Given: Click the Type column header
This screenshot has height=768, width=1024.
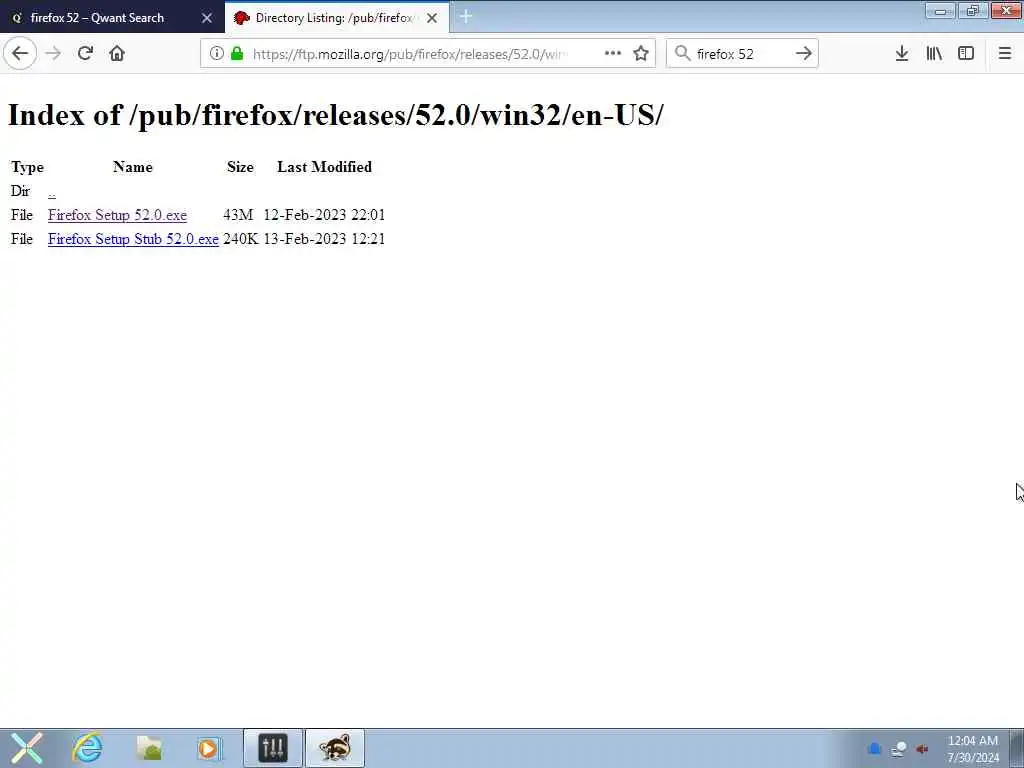Looking at the screenshot, I should click(27, 167).
